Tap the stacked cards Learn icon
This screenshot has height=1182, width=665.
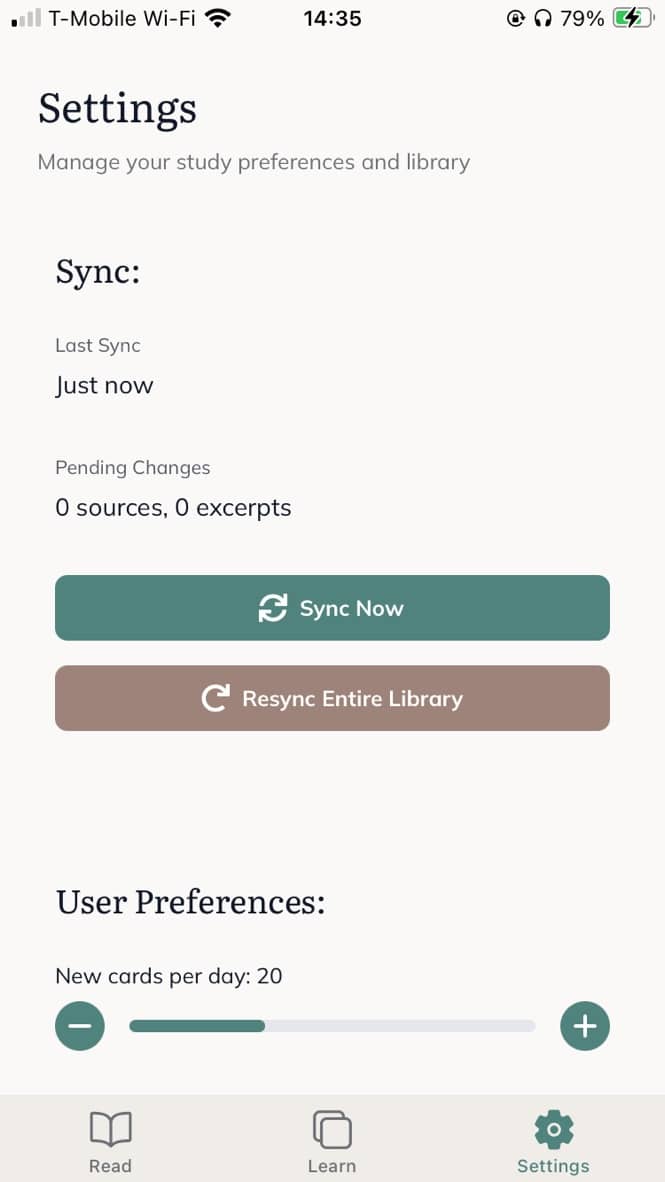(332, 1130)
